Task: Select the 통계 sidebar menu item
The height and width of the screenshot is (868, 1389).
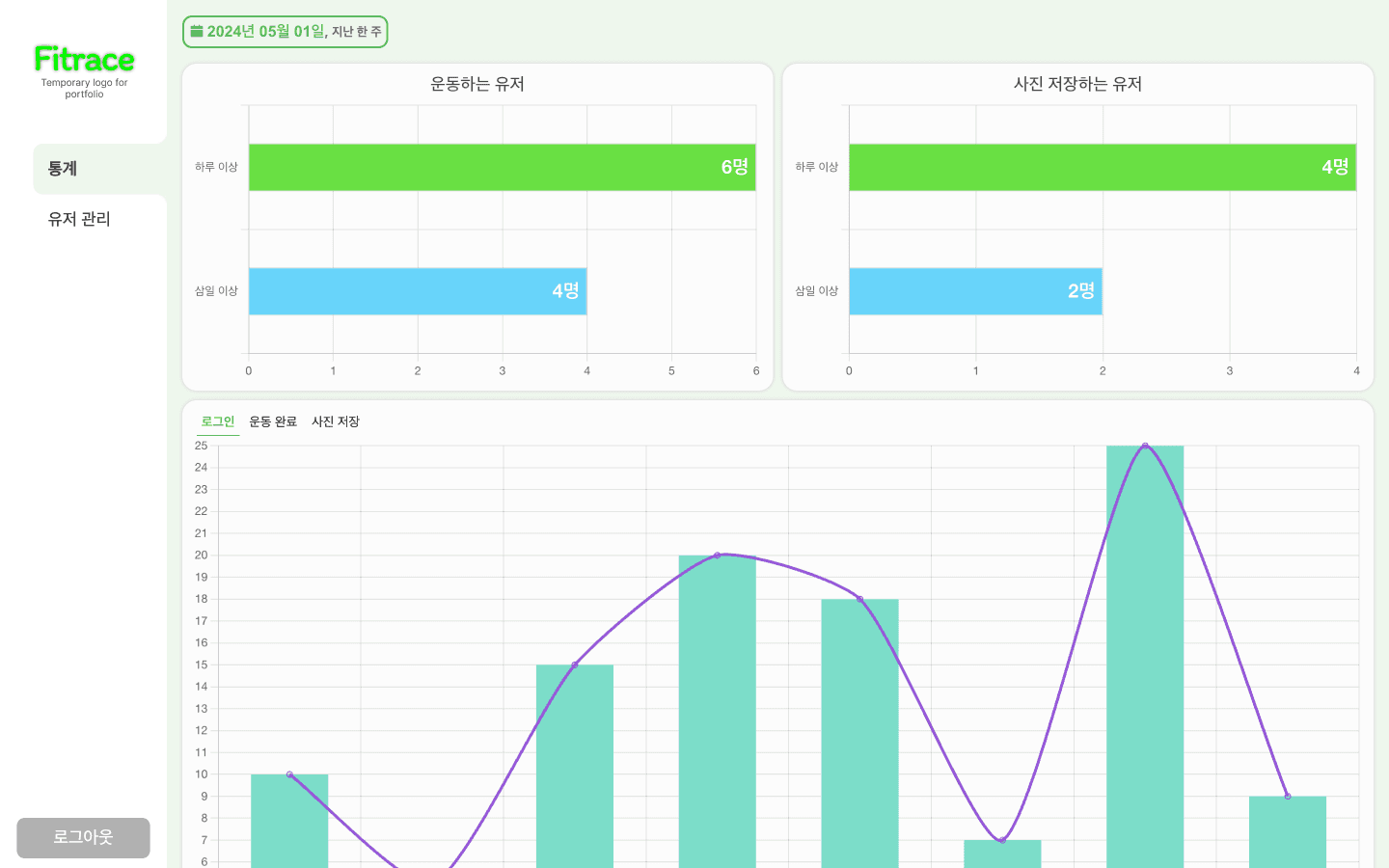Action: pyautogui.click(x=63, y=169)
